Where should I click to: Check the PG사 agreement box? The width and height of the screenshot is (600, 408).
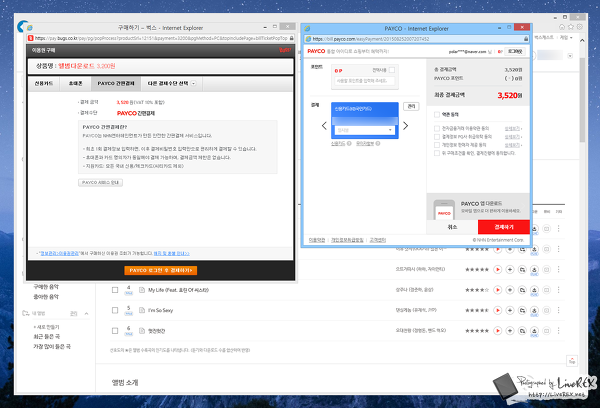(437, 137)
